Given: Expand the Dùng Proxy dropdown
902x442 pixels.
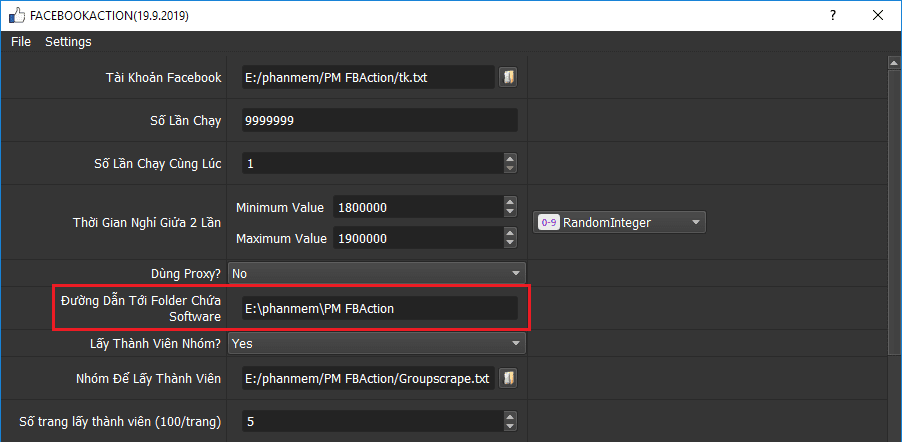Looking at the screenshot, I should click(x=516, y=272).
